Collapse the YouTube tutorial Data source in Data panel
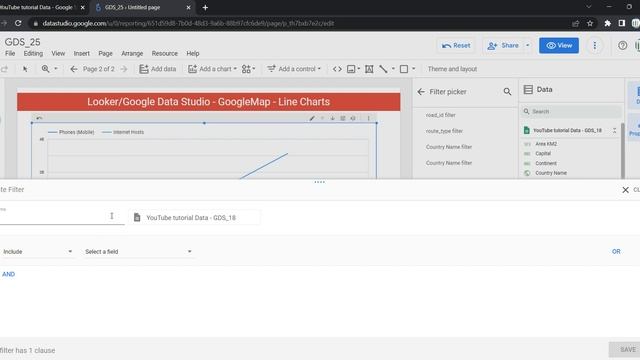The height and width of the screenshot is (360, 640). point(614,130)
